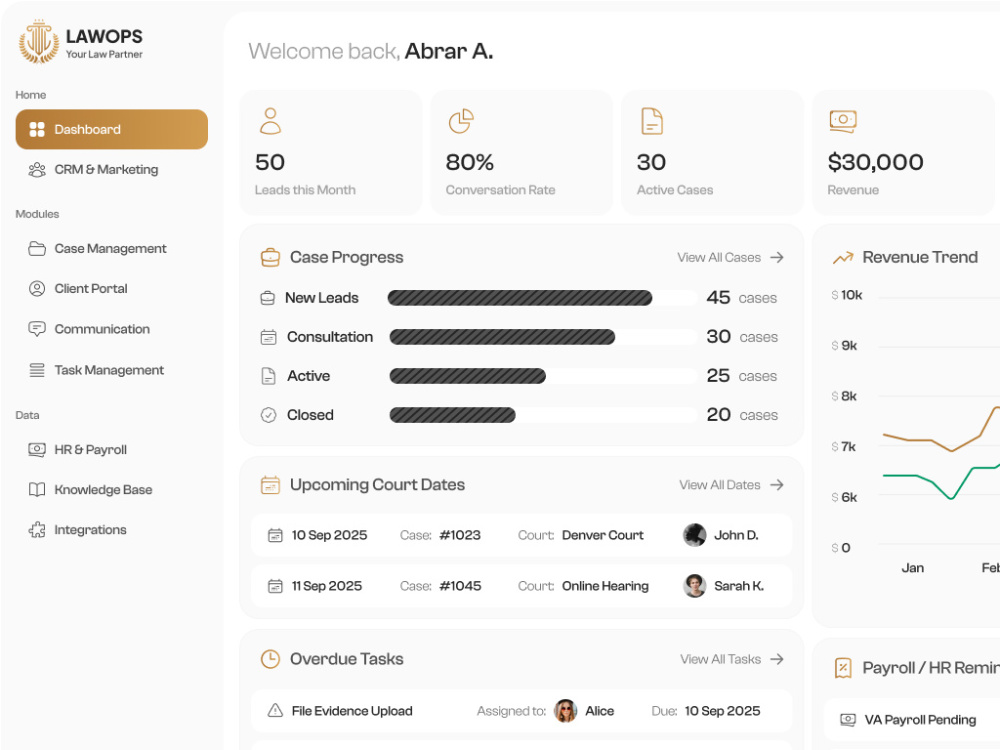Click the Knowledge Base book icon

37,490
